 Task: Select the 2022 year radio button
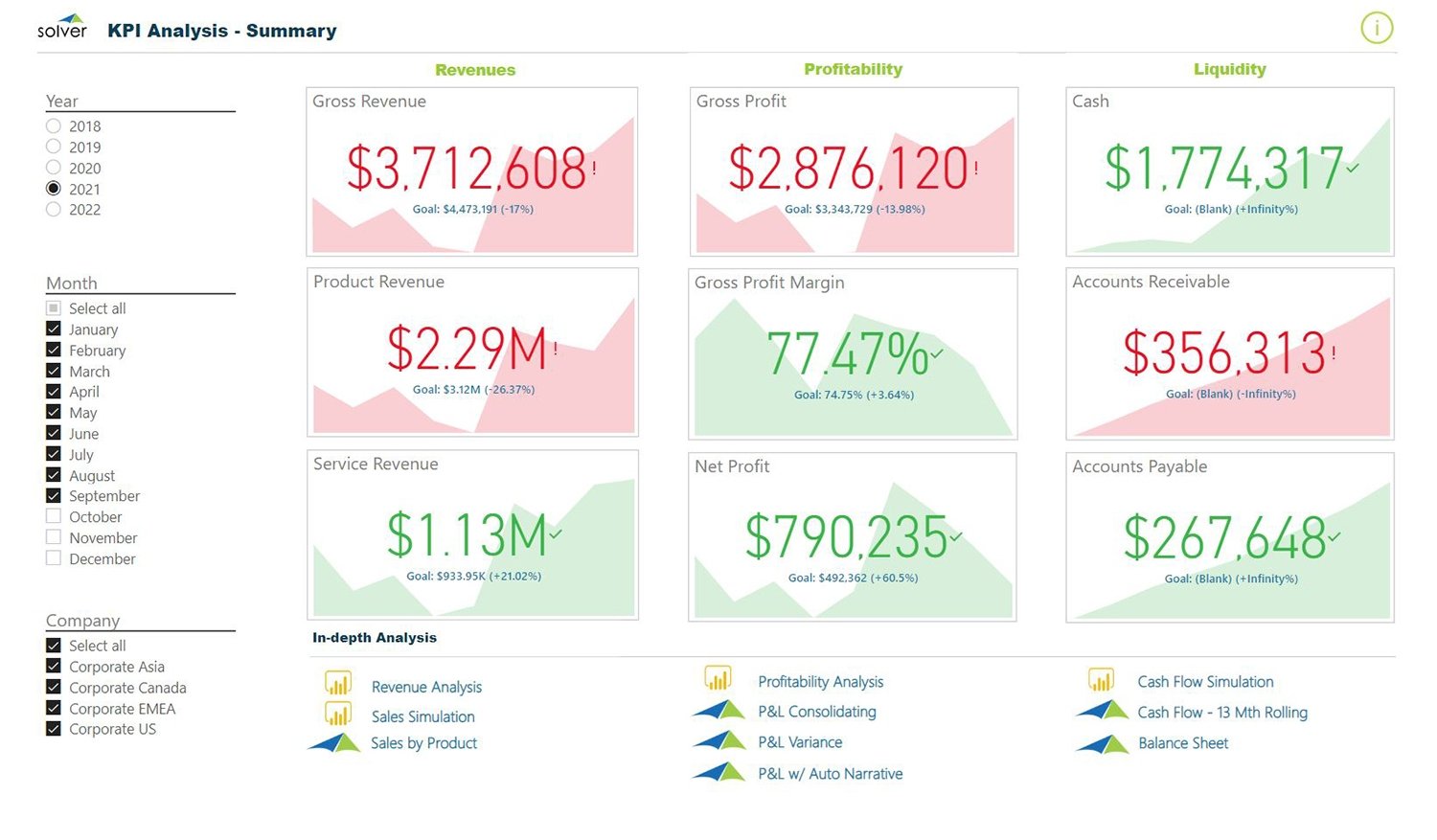pos(54,210)
